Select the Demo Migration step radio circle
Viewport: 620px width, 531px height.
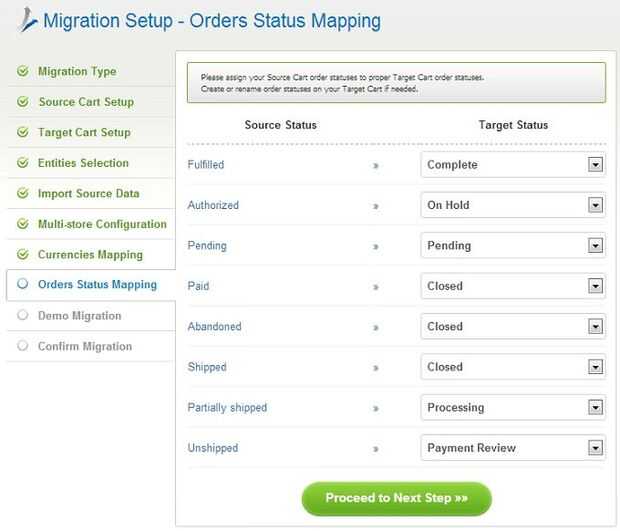pos(22,316)
